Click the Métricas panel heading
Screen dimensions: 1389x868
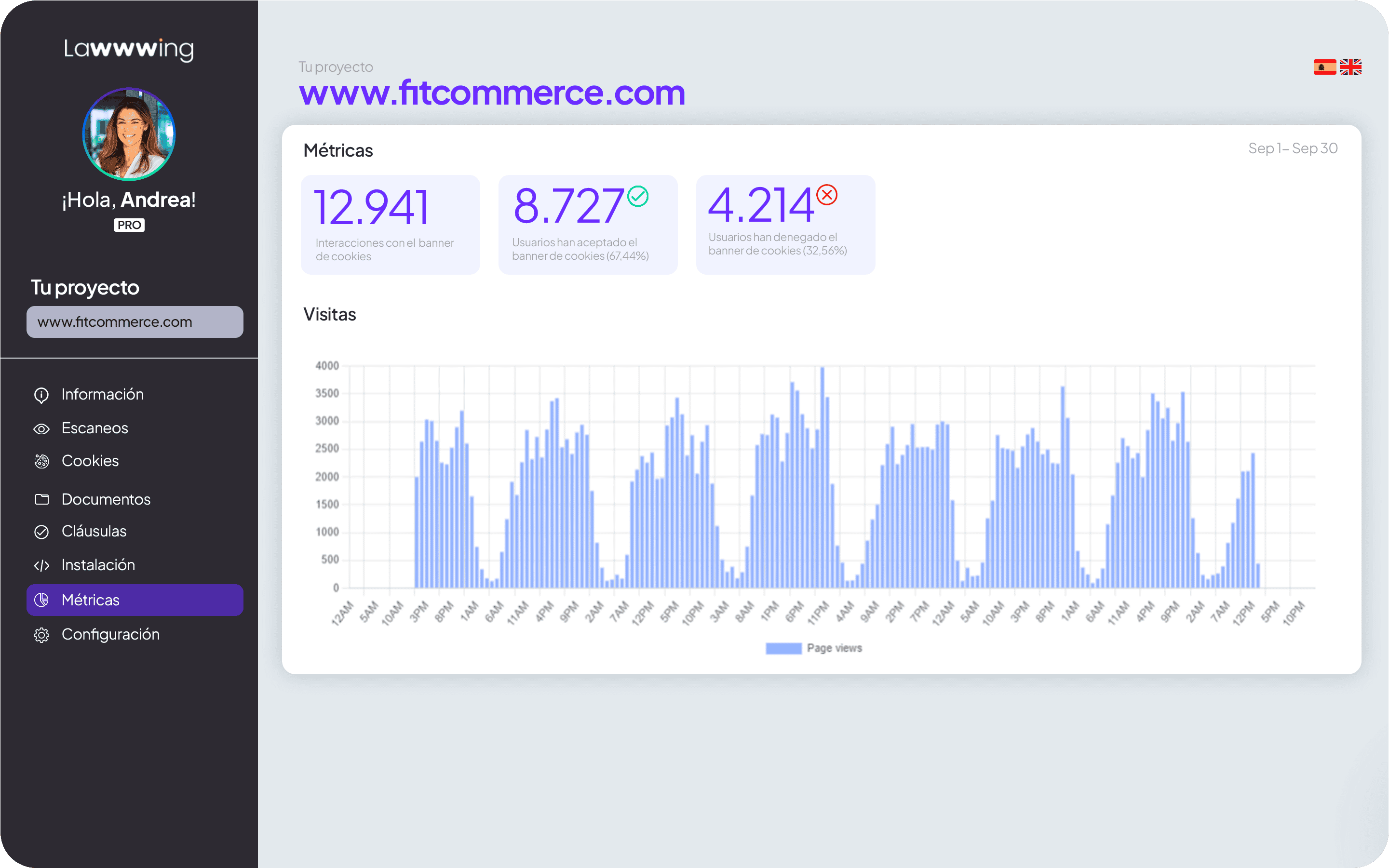(x=338, y=150)
